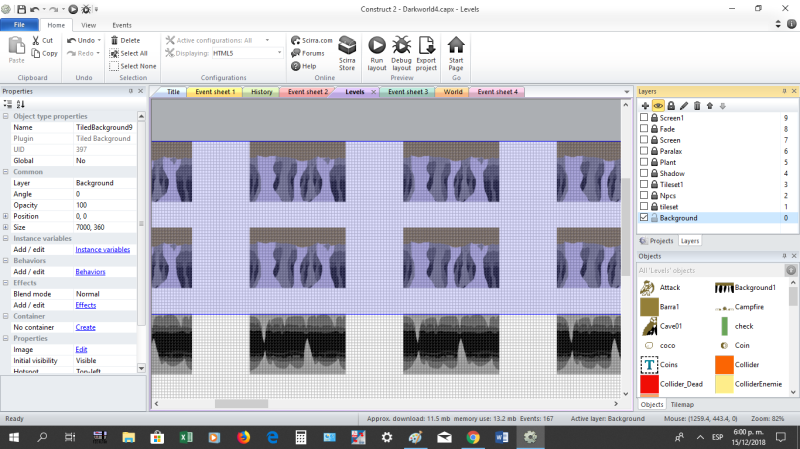Open the tab list dropdown arrow
800x449 pixels.
point(627,92)
